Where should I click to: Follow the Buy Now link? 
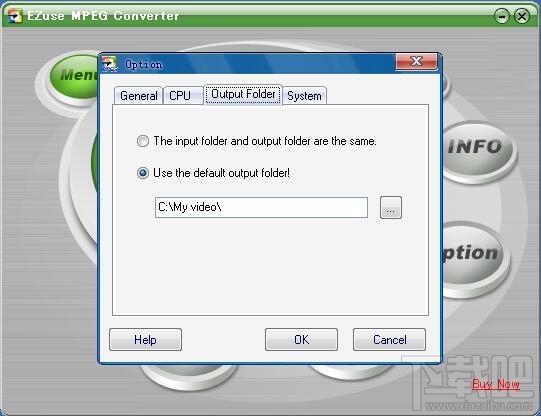[495, 384]
